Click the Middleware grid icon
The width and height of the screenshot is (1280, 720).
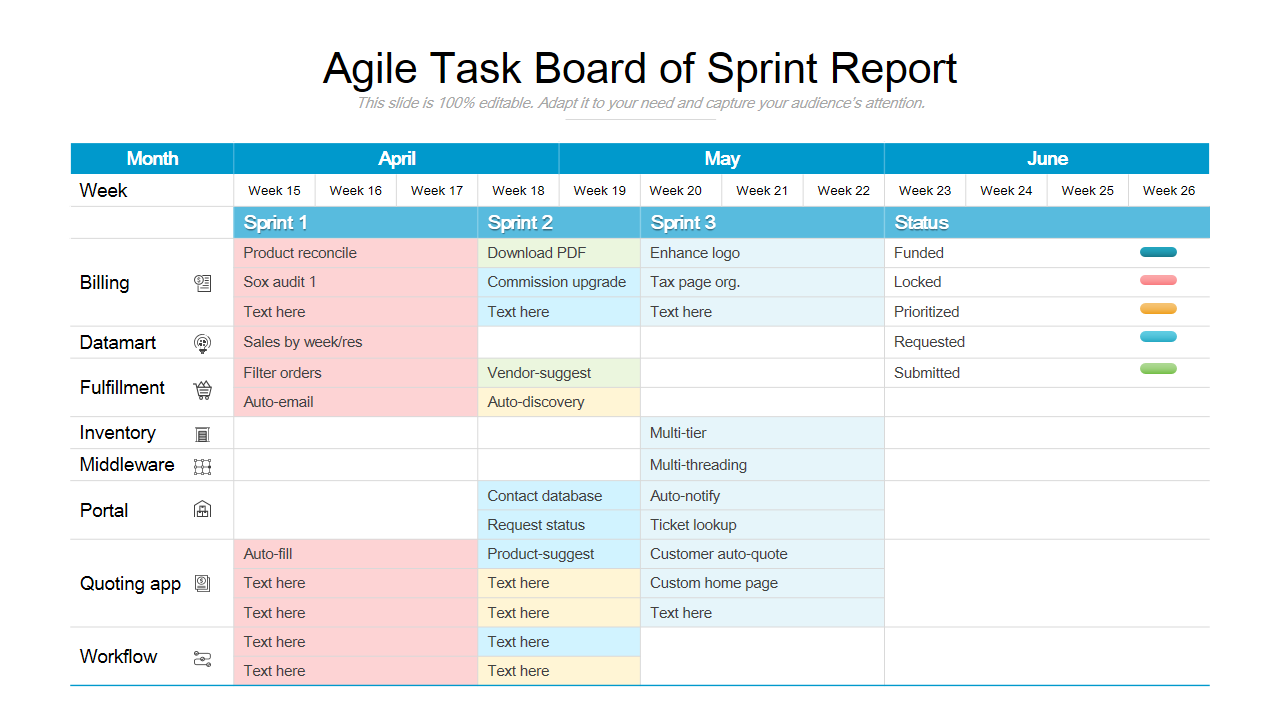[203, 466]
